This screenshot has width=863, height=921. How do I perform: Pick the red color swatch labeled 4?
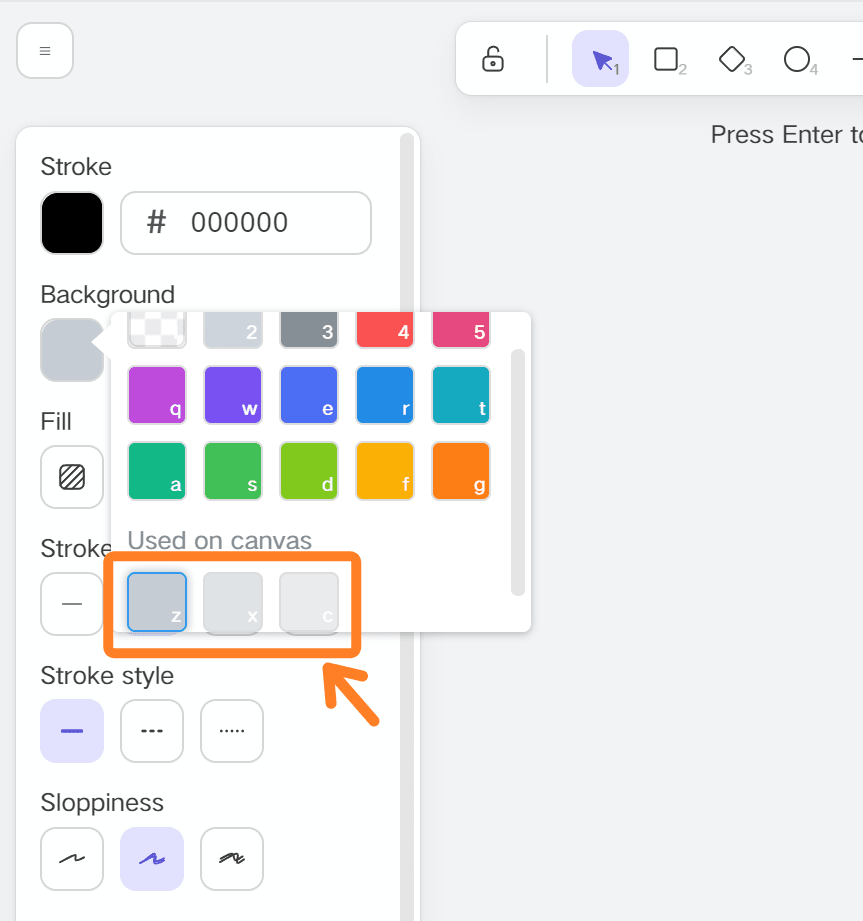(x=384, y=330)
